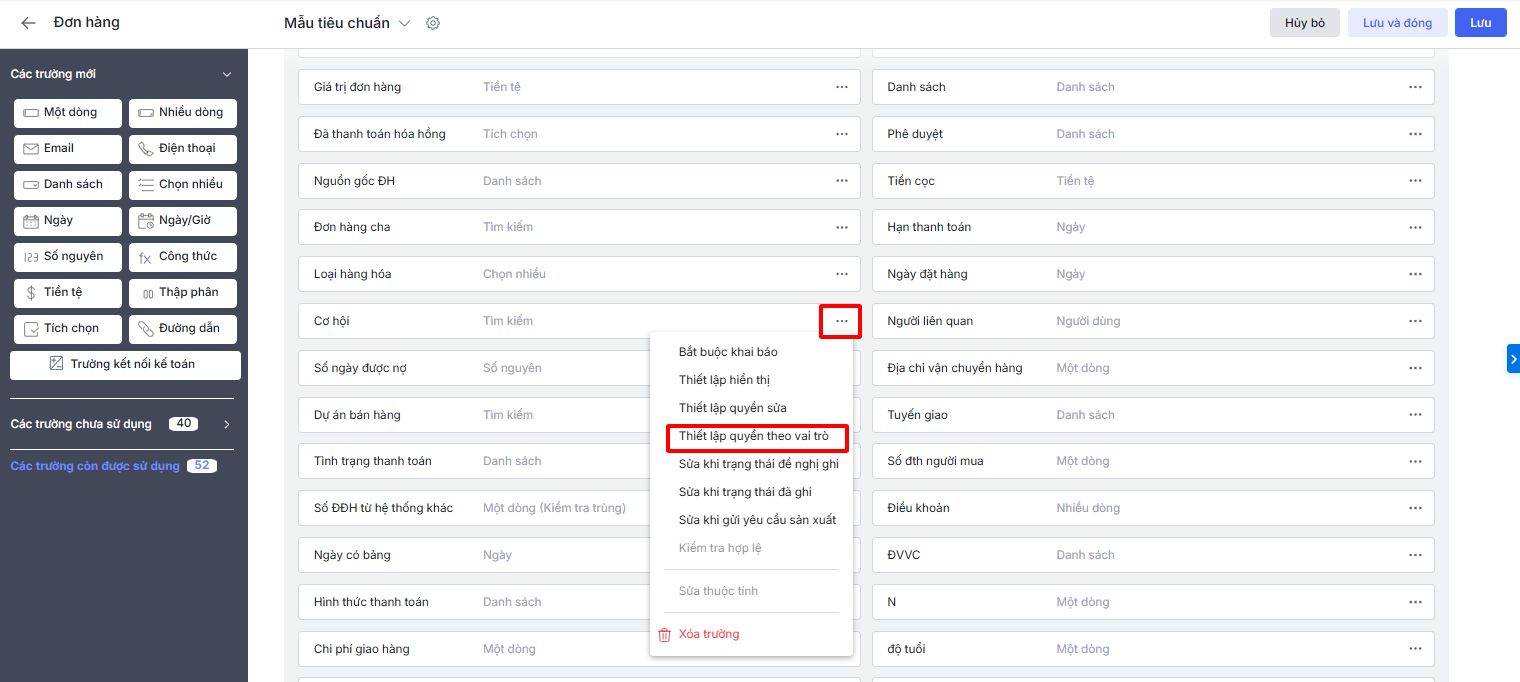Viewport: 1520px width, 682px height.
Task: Click the back arrow next to Đơn hàng
Action: tap(28, 23)
